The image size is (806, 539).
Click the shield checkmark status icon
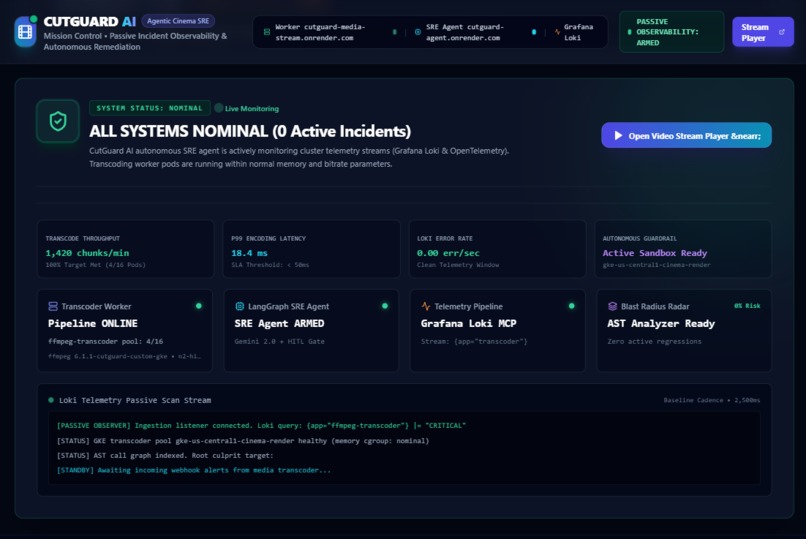[x=58, y=121]
